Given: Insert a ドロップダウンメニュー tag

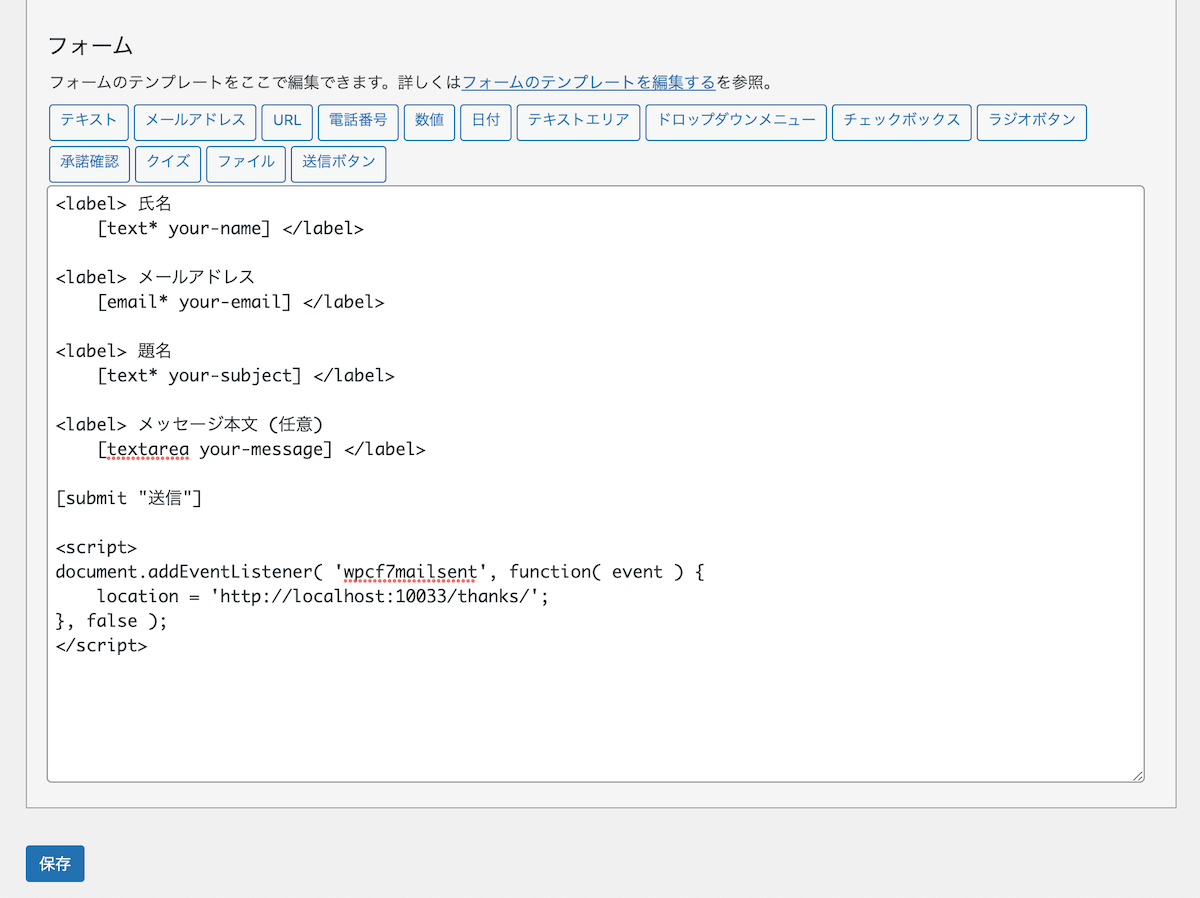Looking at the screenshot, I should (x=735, y=122).
